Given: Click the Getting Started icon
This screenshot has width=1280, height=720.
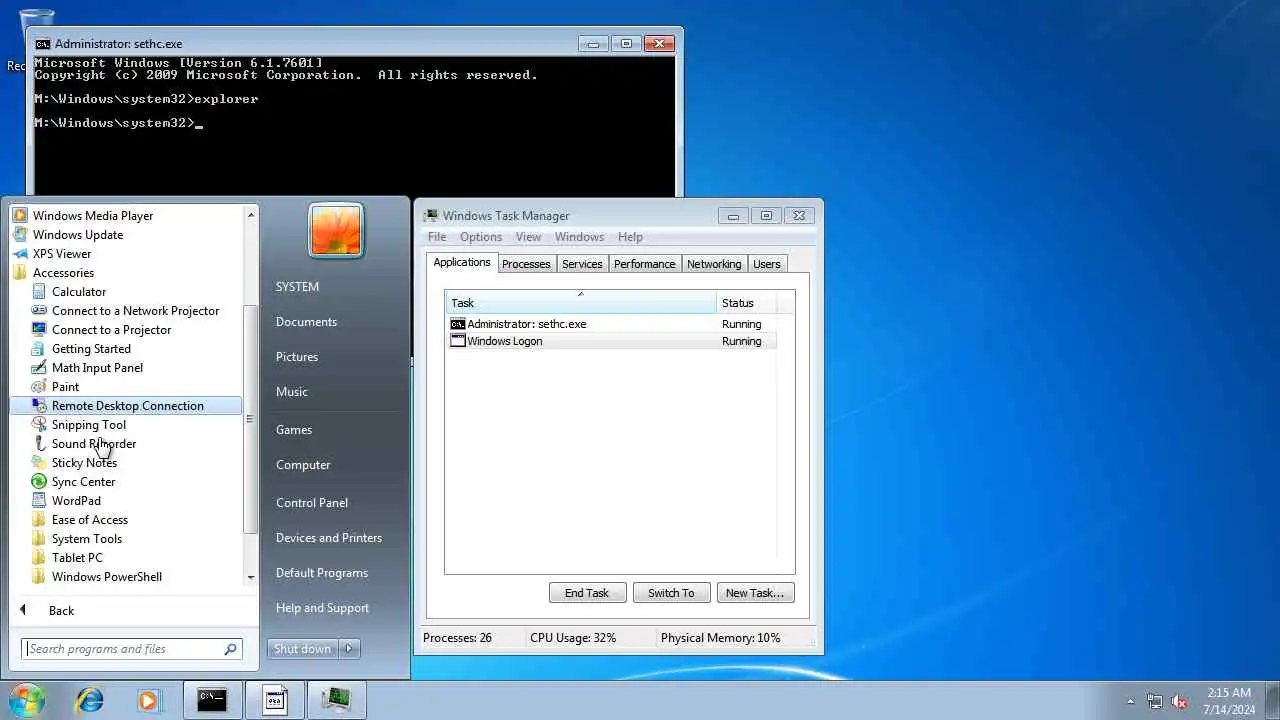Looking at the screenshot, I should point(39,348).
